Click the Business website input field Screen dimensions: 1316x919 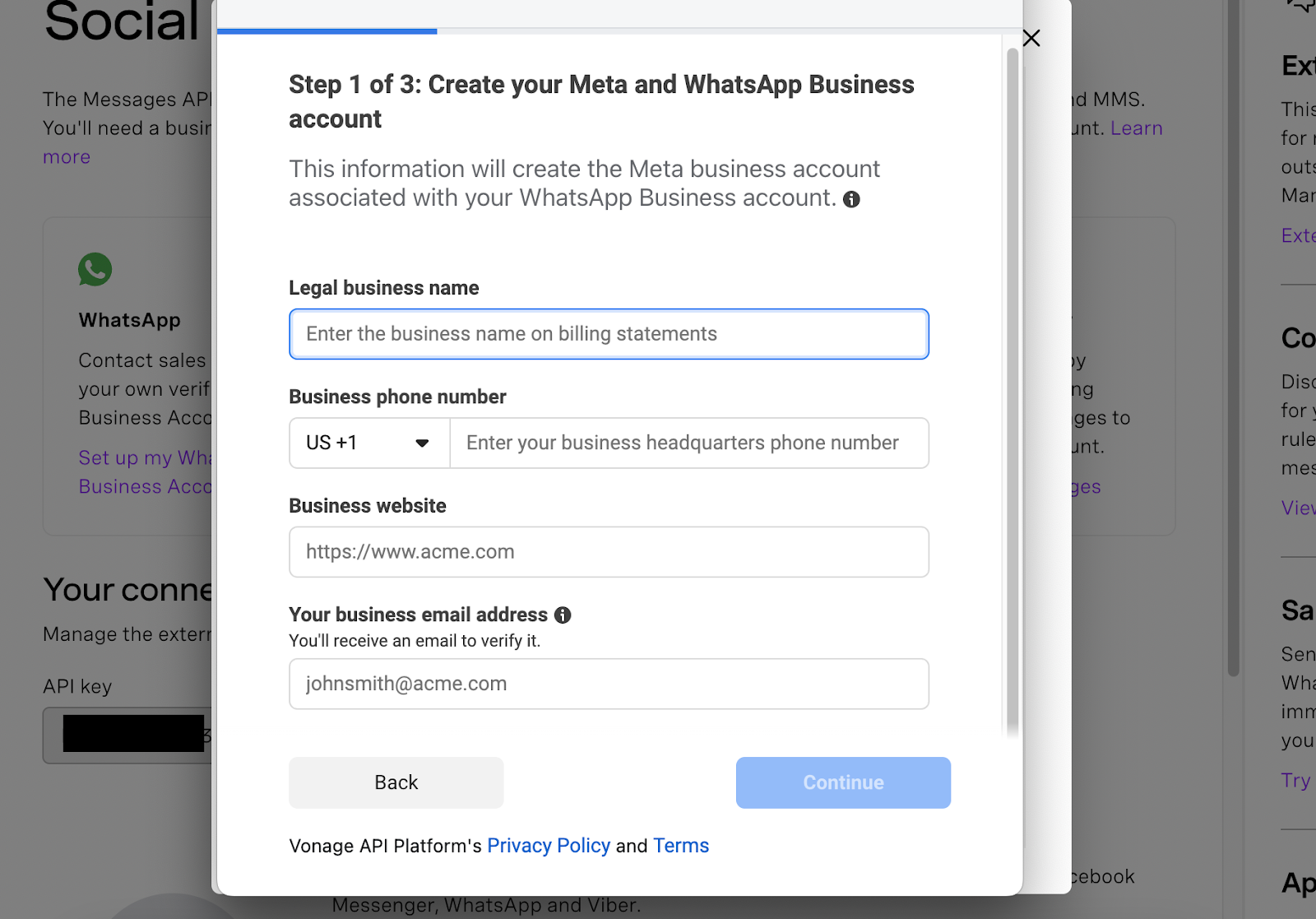click(x=609, y=552)
